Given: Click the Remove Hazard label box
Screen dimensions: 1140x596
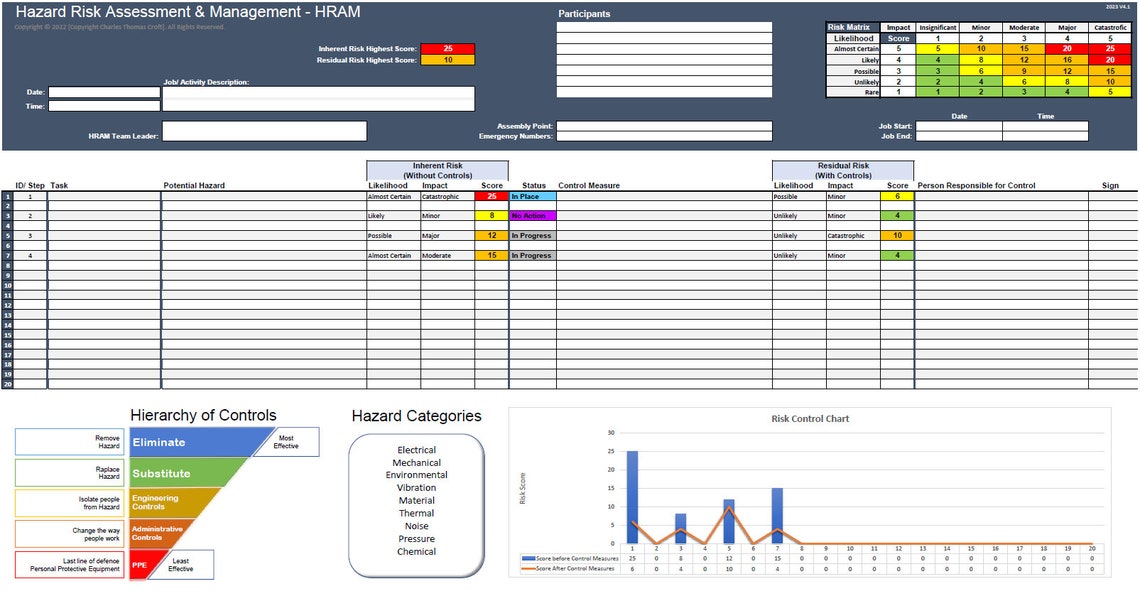Looking at the screenshot, I should click(x=67, y=441).
